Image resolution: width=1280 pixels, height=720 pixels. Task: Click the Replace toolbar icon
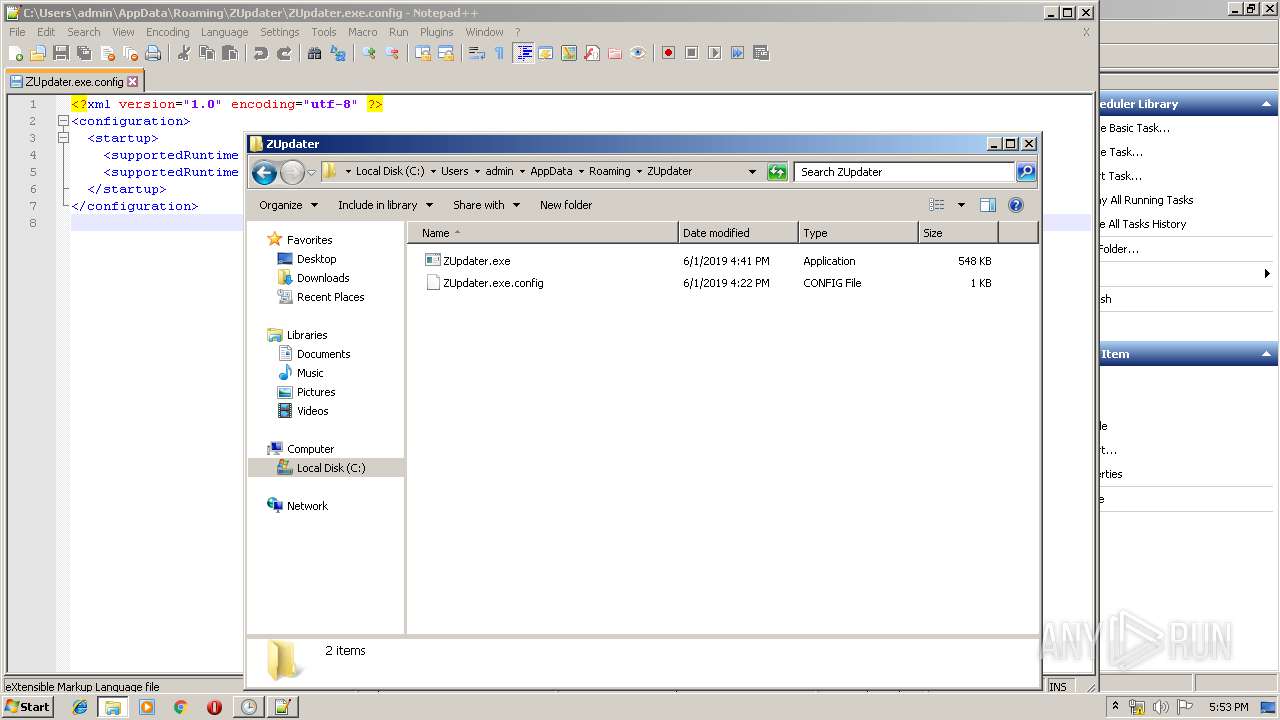(x=338, y=53)
